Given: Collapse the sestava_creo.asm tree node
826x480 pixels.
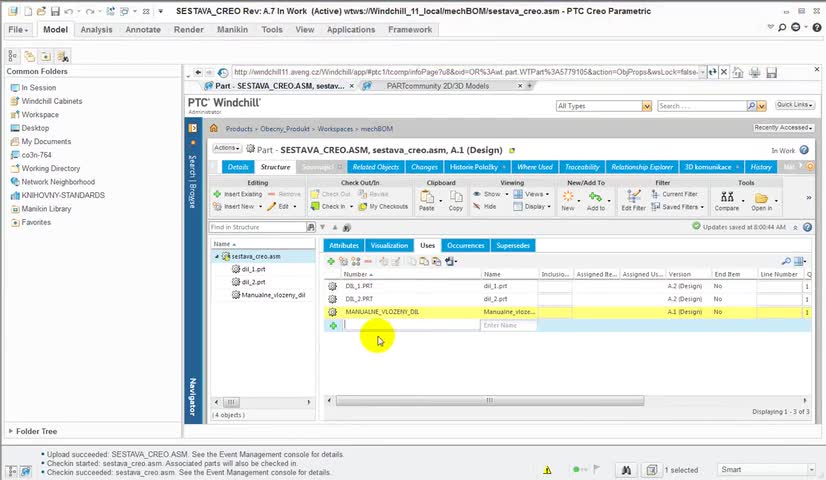Looking at the screenshot, I should pos(217,257).
